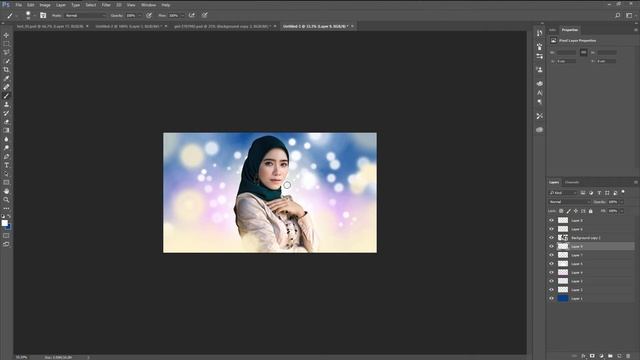Screen dimensions: 640x360
Task: Select the Blur tool
Action: tap(6, 139)
